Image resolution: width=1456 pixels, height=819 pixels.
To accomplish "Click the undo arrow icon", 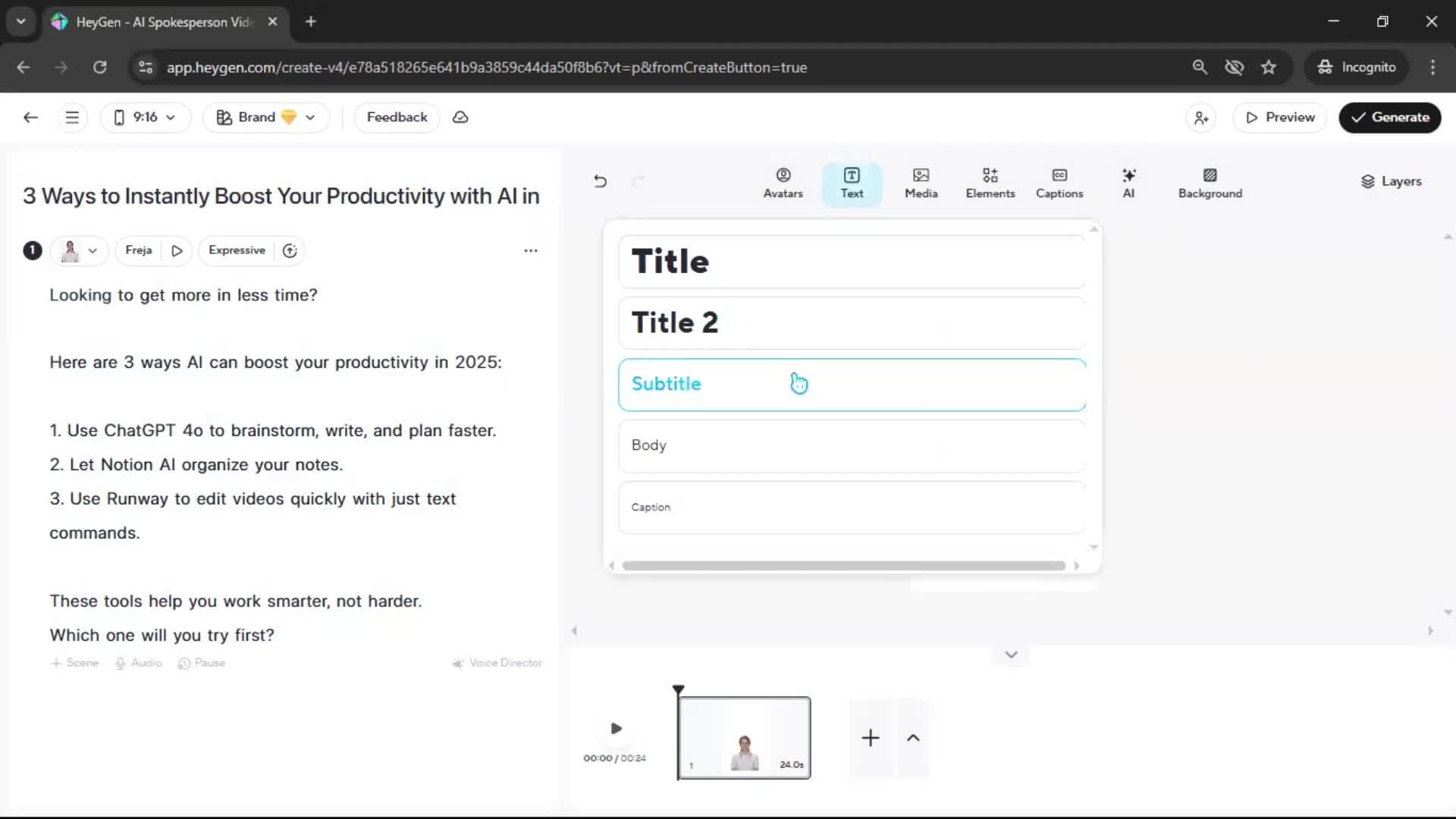I will coord(600,181).
